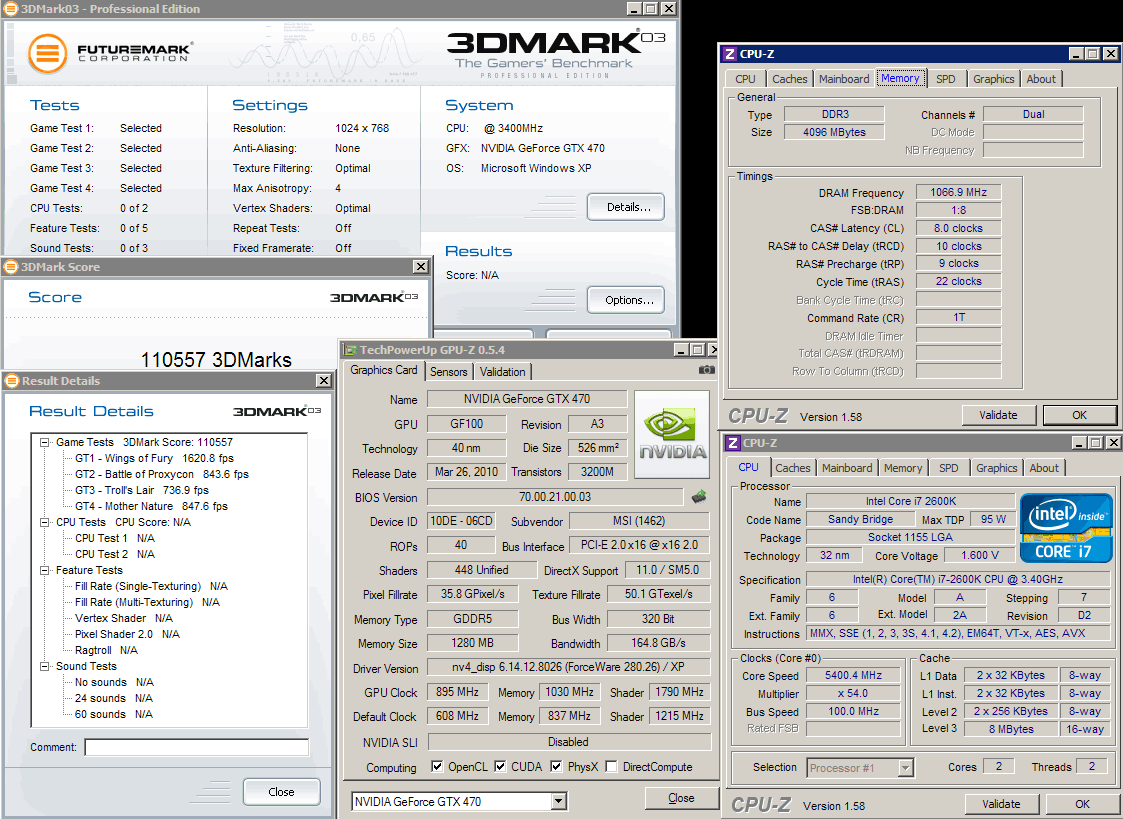Click the Futuremark orange logo in 3DMark03
The height and width of the screenshot is (819, 1123).
click(x=47, y=54)
